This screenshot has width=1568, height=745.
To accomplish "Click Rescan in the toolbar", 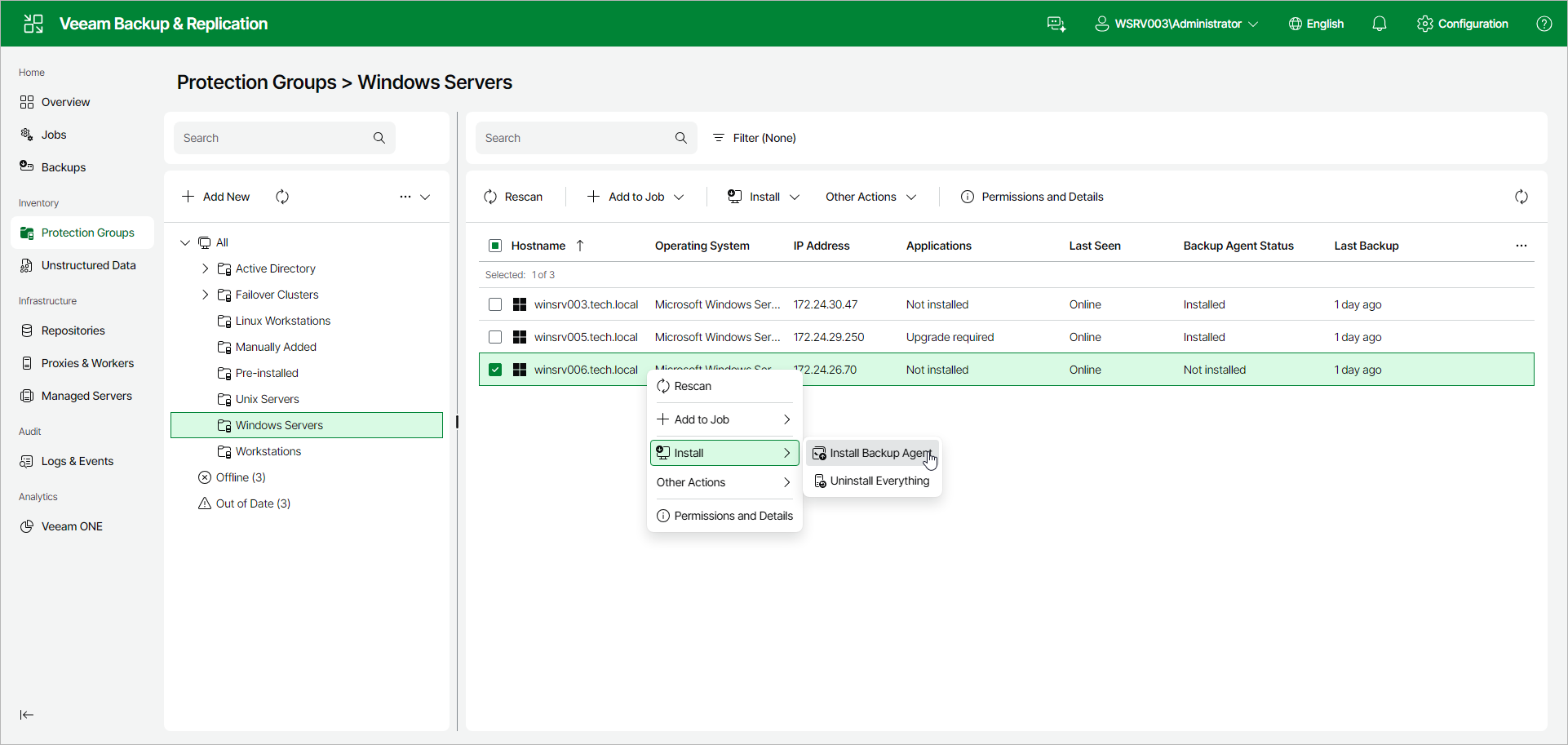I will [x=513, y=197].
